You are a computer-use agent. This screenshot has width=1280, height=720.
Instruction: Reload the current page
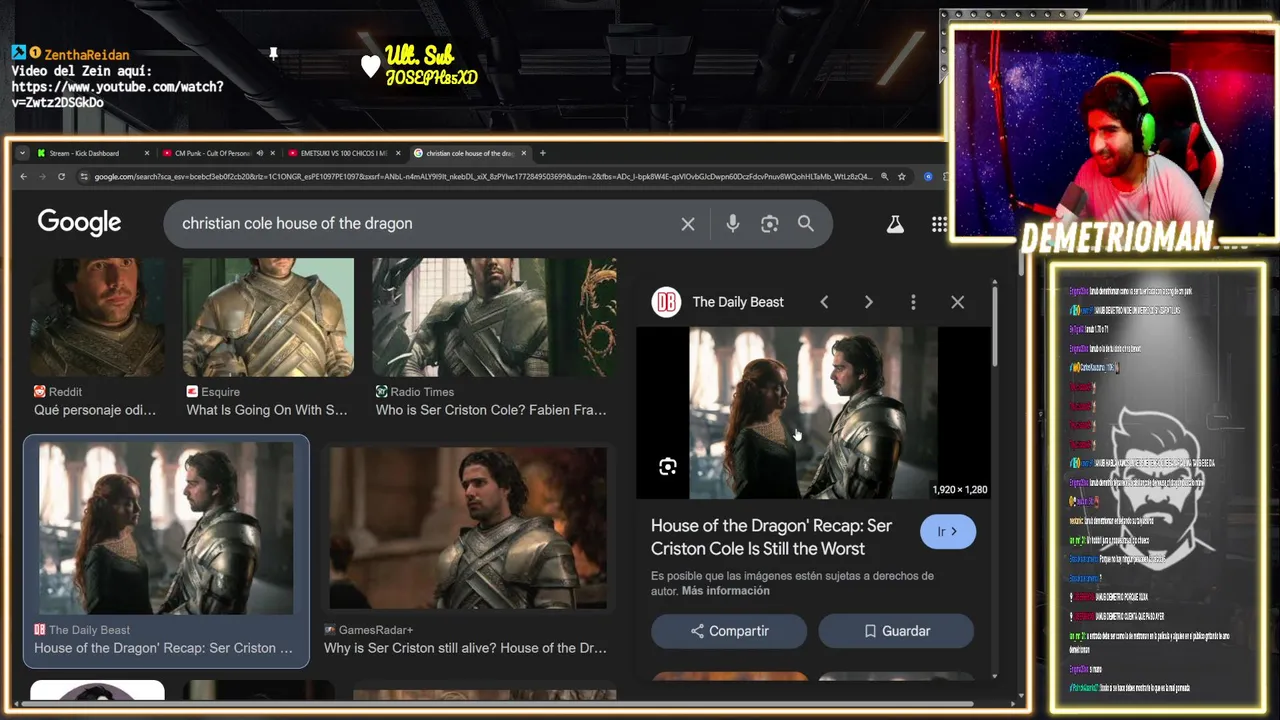[61, 177]
